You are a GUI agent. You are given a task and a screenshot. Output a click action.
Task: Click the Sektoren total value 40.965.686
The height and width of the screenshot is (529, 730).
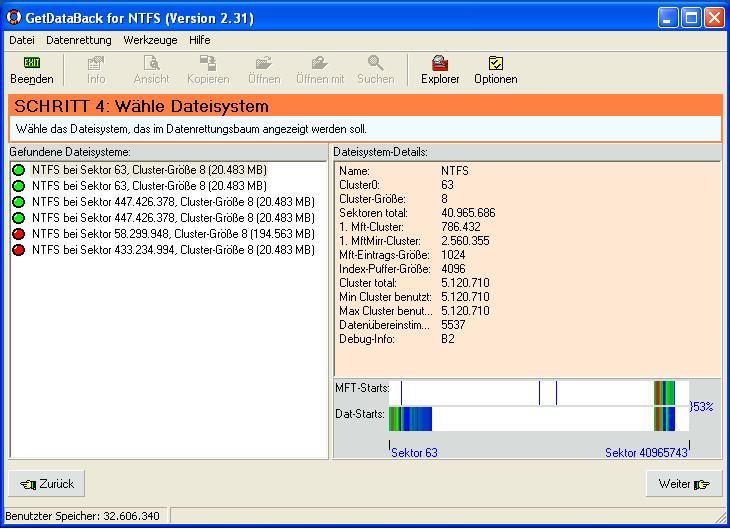[x=468, y=213]
